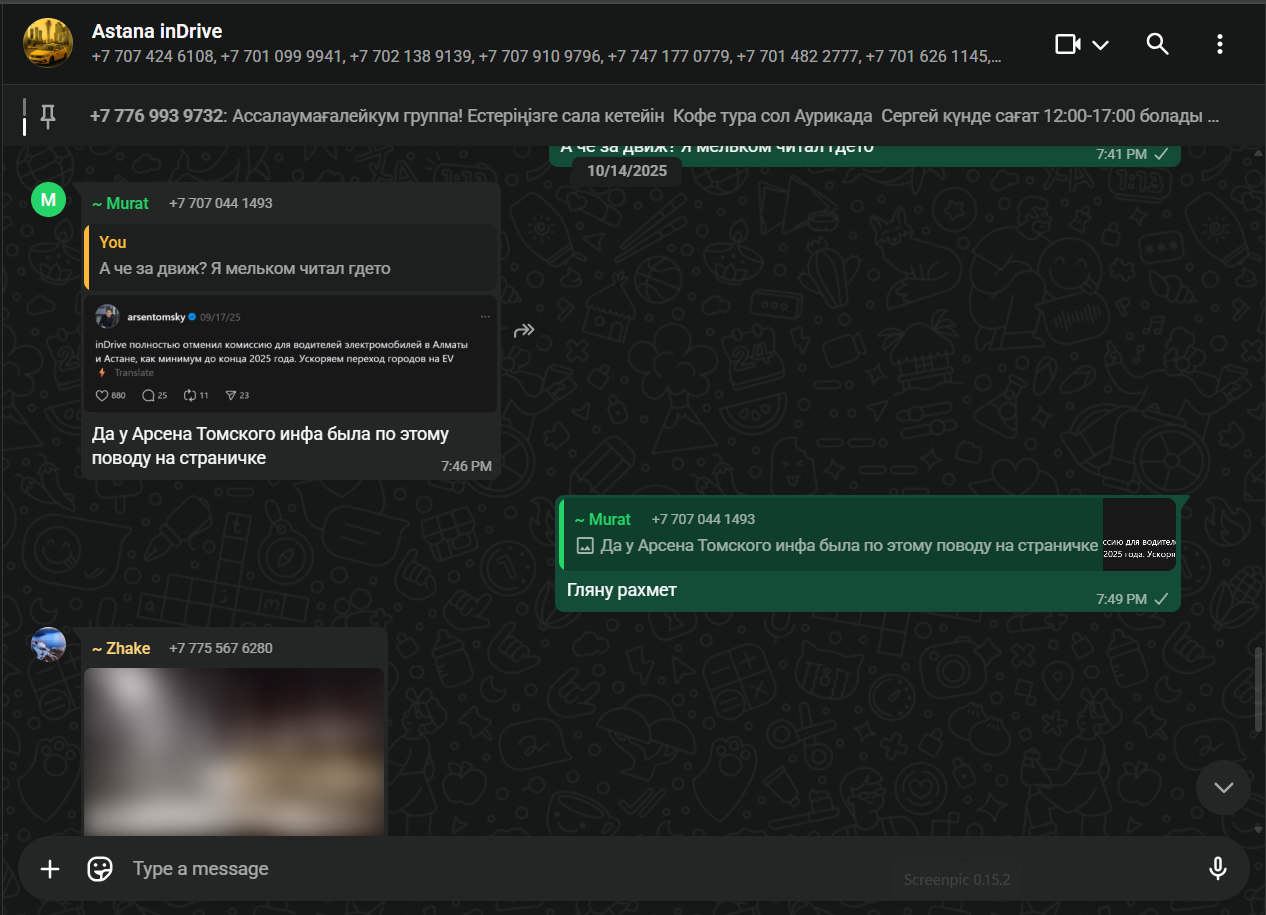Screen dimensions: 1266x915
Task: Open the pinned message from +7 776 993 9732
Action: (x=654, y=116)
